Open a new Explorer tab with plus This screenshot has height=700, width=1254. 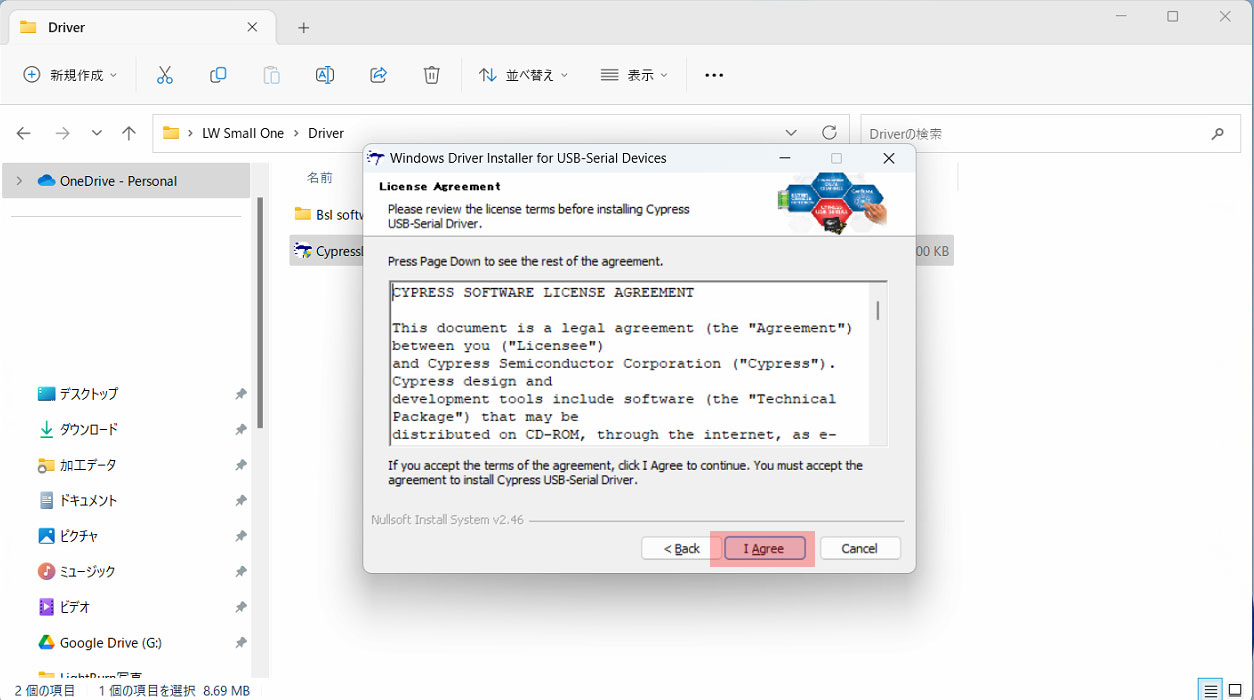click(304, 28)
